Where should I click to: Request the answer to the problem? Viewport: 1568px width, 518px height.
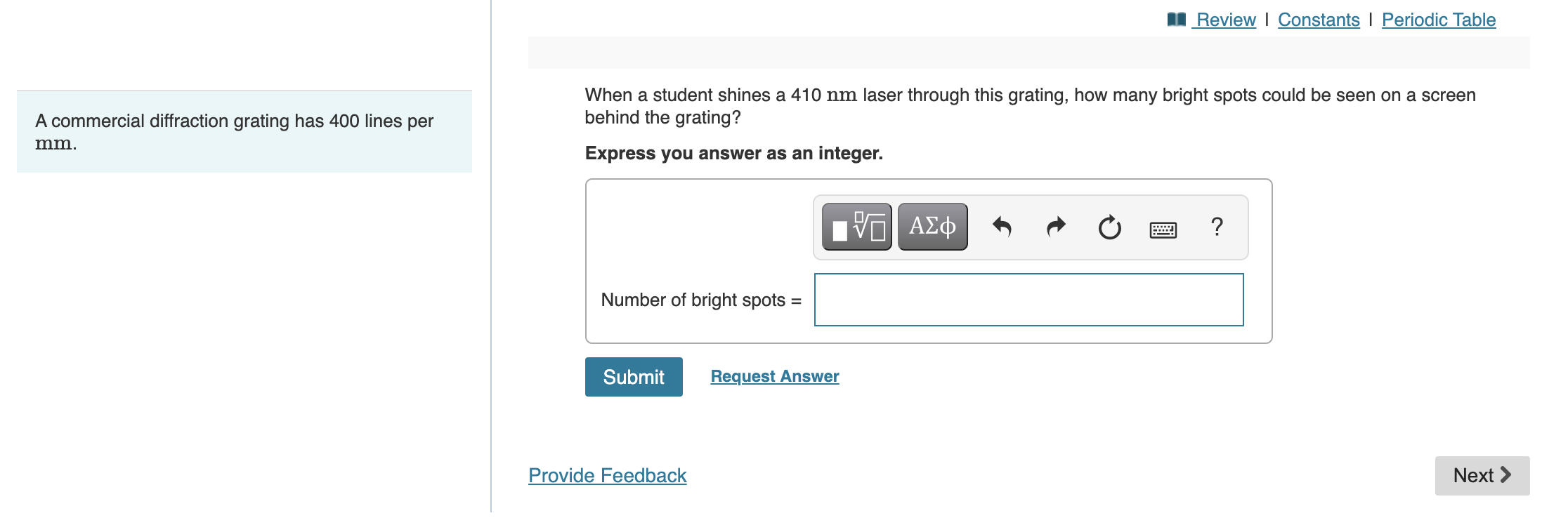774,376
